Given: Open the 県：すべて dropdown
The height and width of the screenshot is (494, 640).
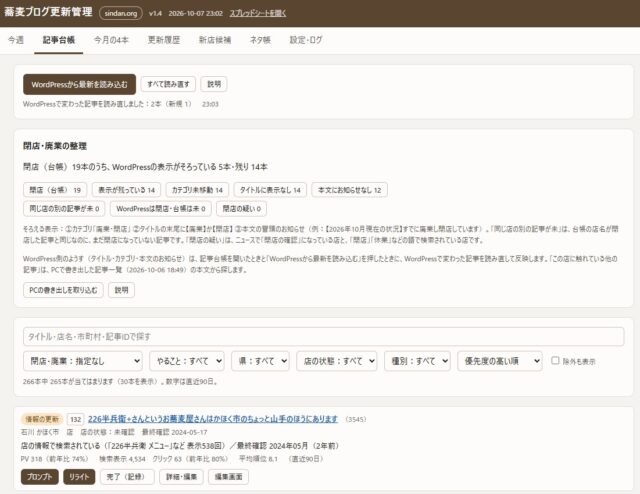Looking at the screenshot, I should (260, 361).
